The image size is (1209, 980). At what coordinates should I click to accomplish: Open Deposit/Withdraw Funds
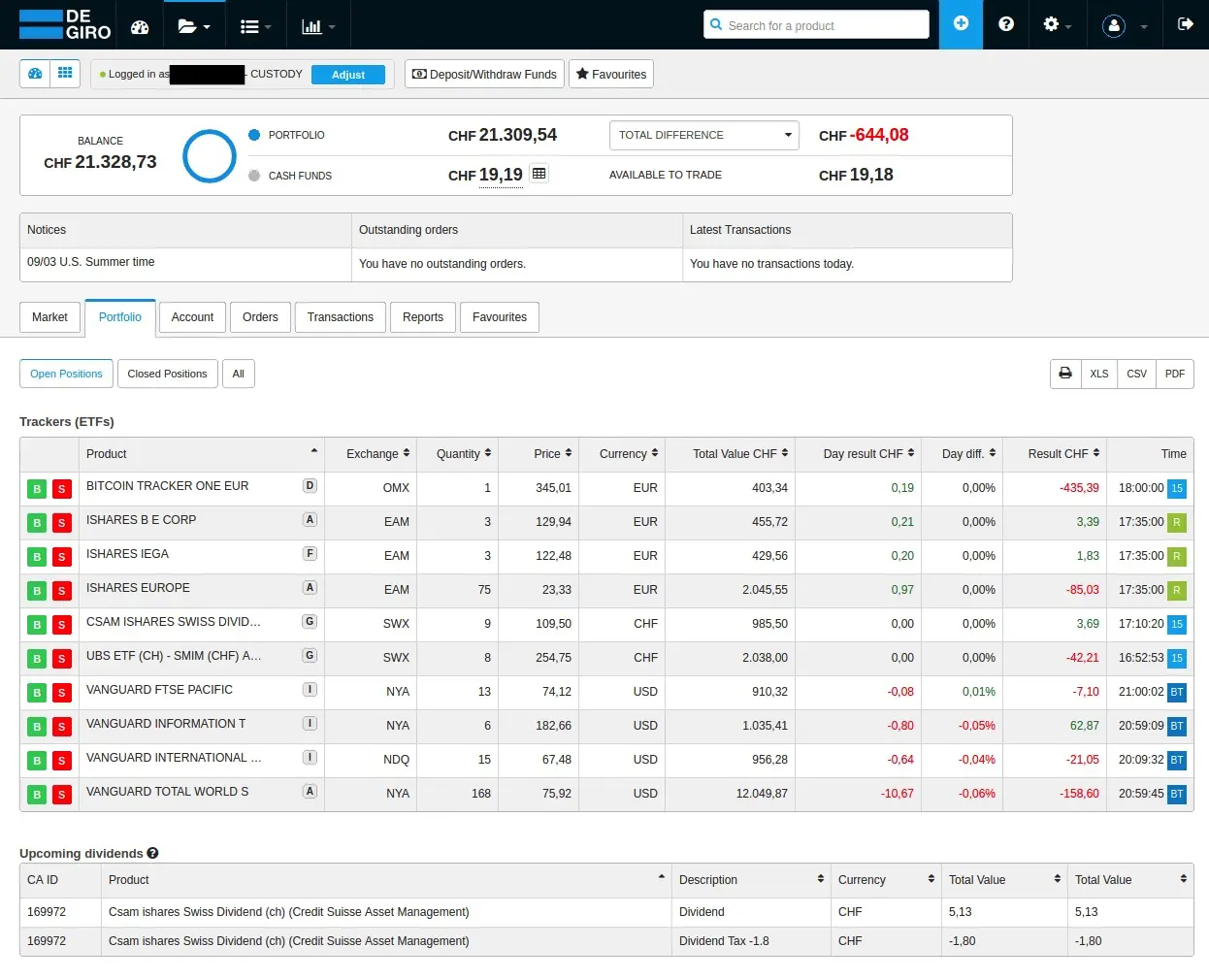(484, 74)
